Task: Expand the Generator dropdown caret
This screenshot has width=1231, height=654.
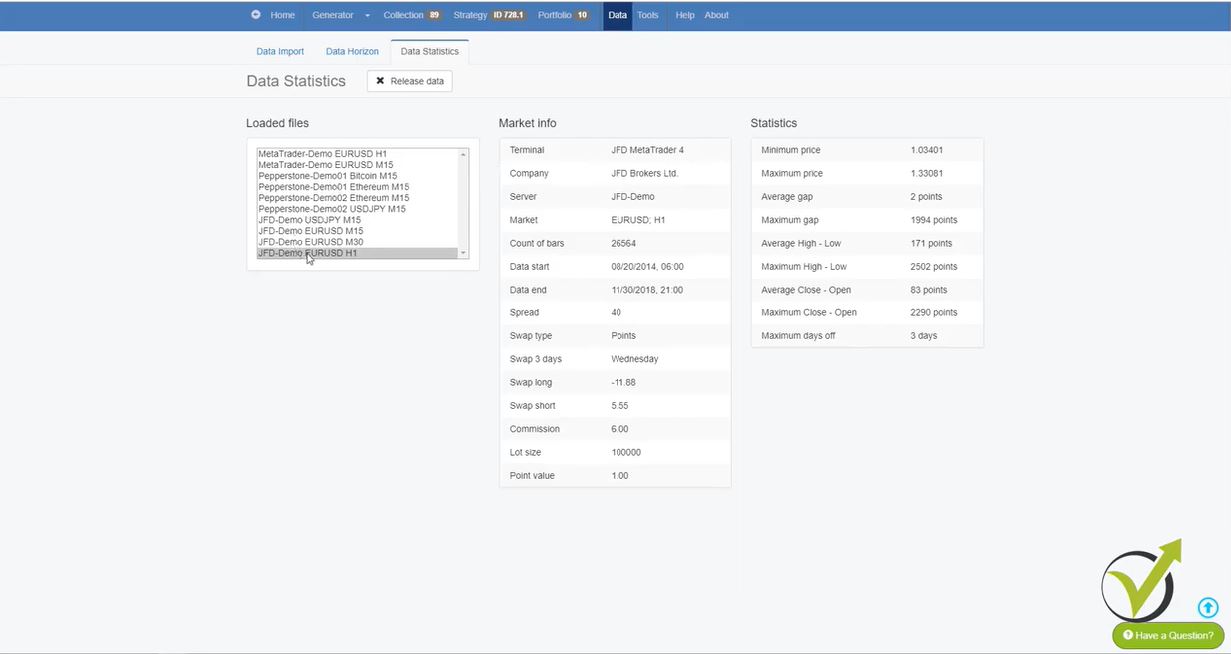Action: (x=367, y=16)
